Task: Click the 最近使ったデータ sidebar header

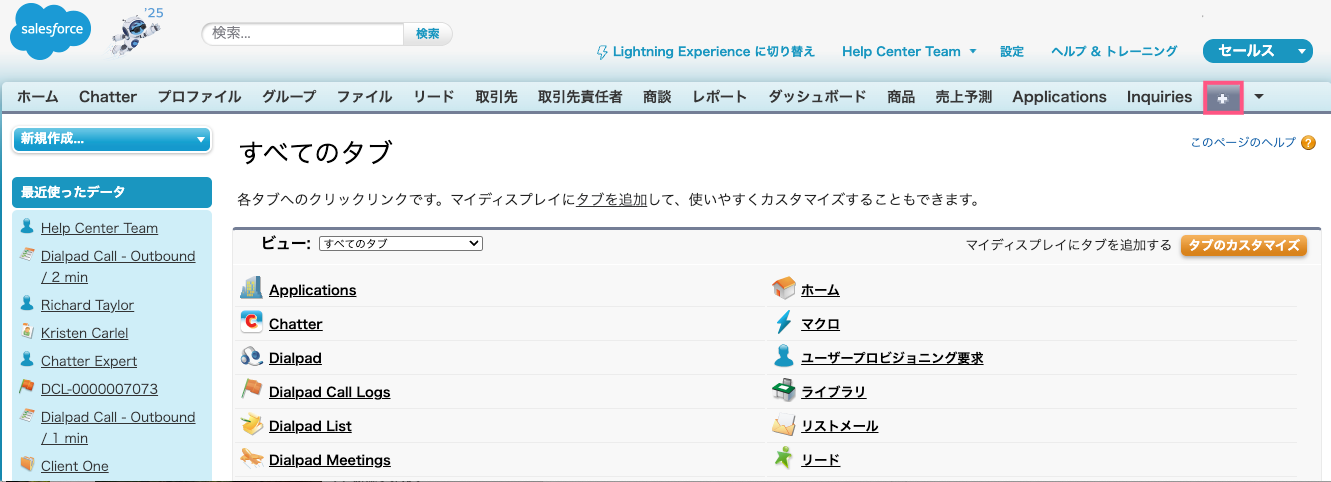Action: 112,192
